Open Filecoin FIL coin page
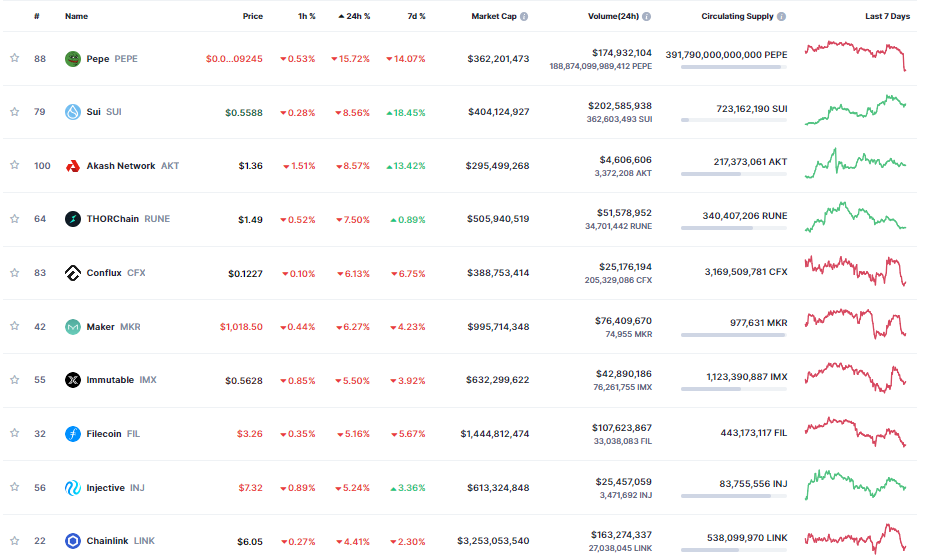The height and width of the screenshot is (560, 938). (x=113, y=434)
